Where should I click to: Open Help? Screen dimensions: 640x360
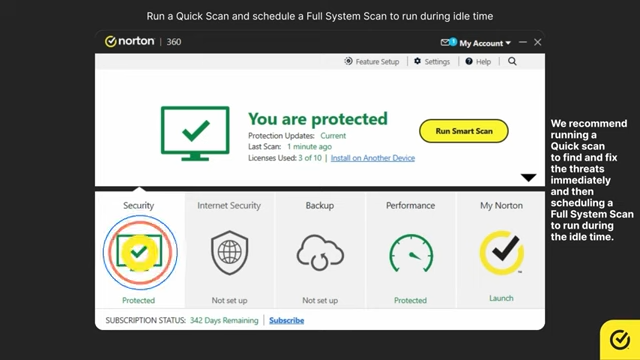[478, 62]
